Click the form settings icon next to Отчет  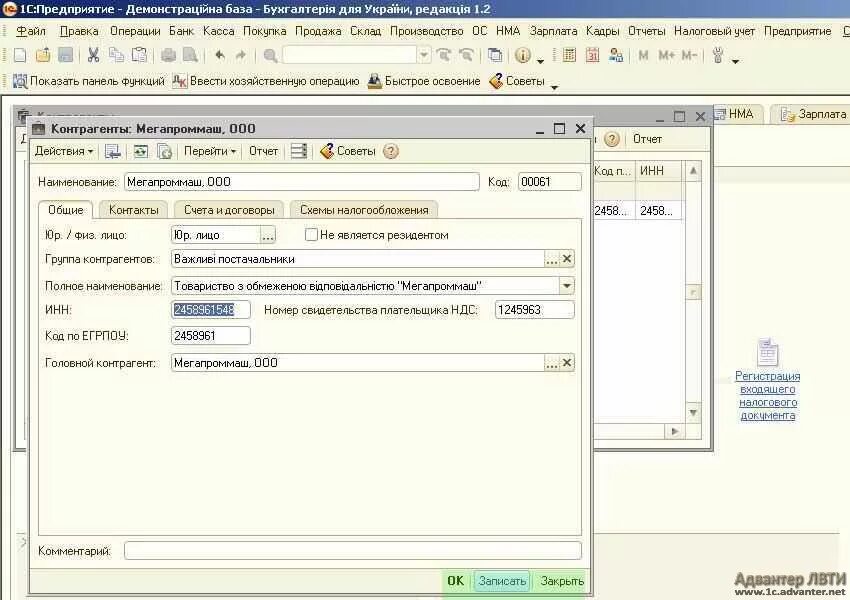(298, 151)
